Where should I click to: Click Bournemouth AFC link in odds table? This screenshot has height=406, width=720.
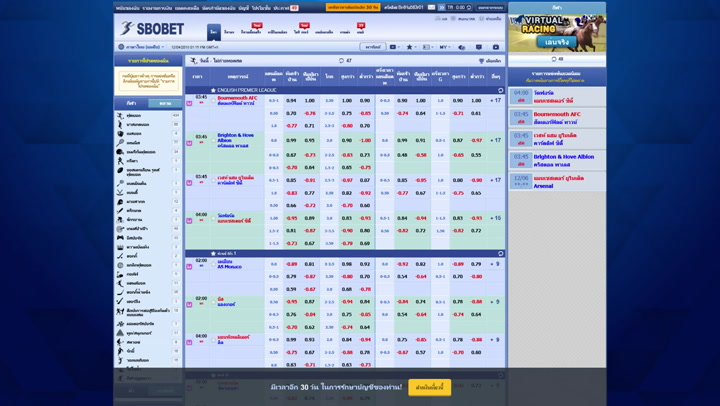click(x=237, y=98)
